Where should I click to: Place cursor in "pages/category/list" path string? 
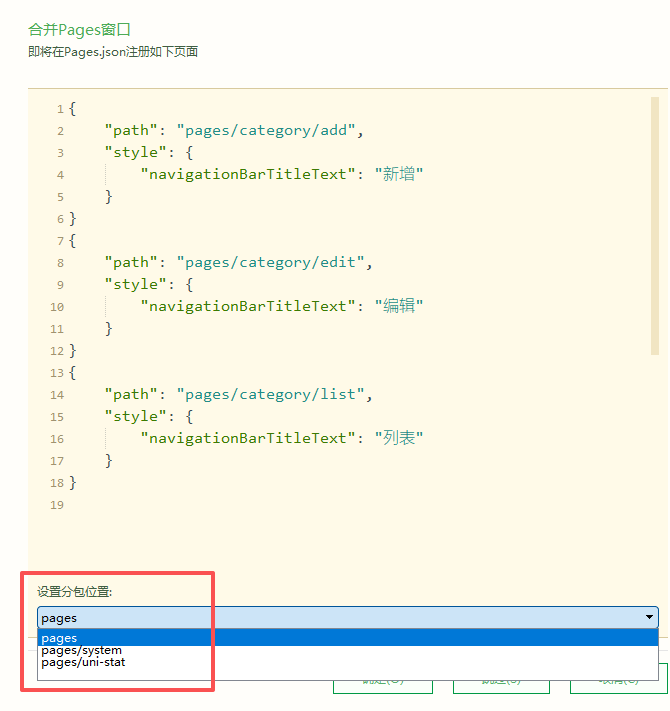pos(266,394)
